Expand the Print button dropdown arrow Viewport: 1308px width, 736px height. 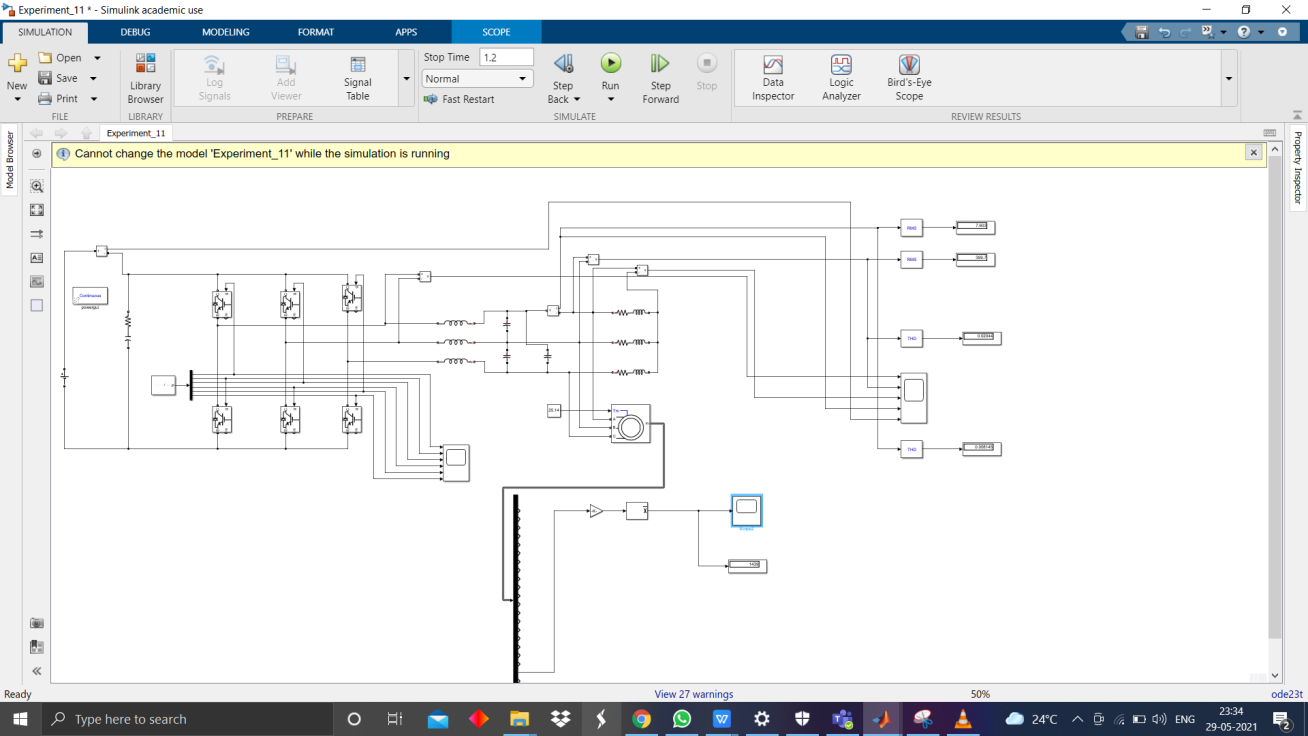click(94, 99)
